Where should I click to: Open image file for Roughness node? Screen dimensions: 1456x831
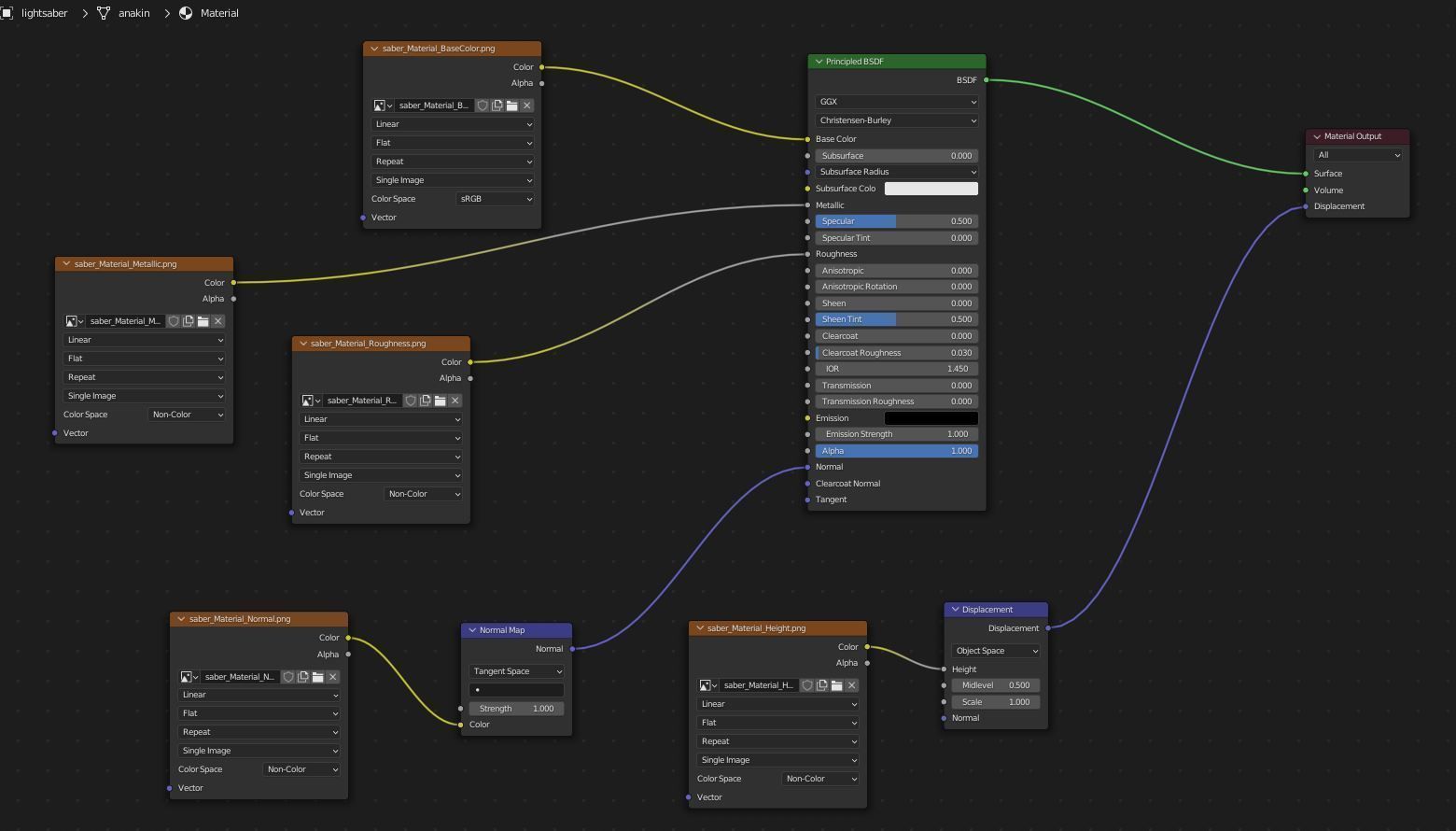click(441, 401)
